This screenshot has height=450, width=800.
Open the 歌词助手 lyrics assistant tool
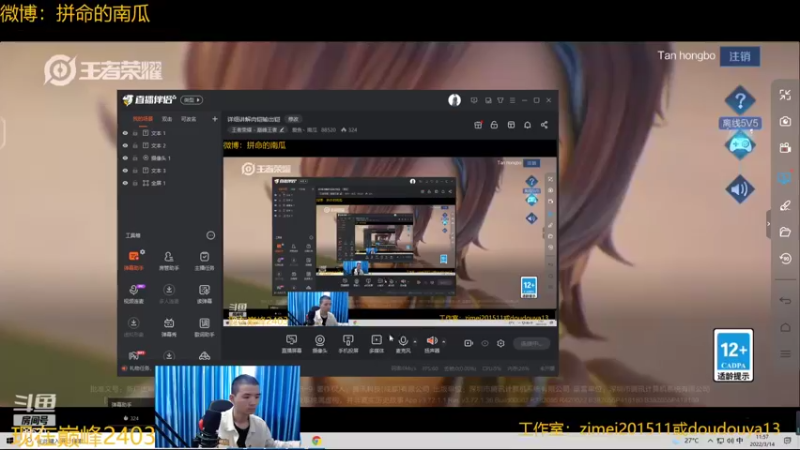(x=204, y=327)
